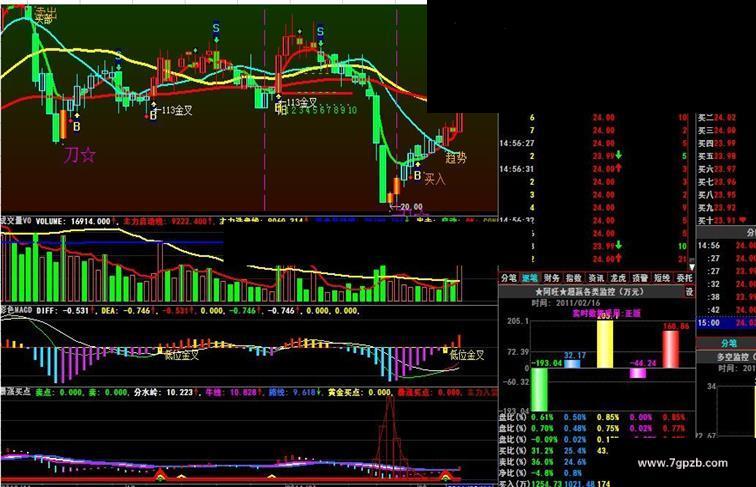Click the VOLUME: 16914.000 indicator label
This screenshot has height=487, width=756.
73,221
